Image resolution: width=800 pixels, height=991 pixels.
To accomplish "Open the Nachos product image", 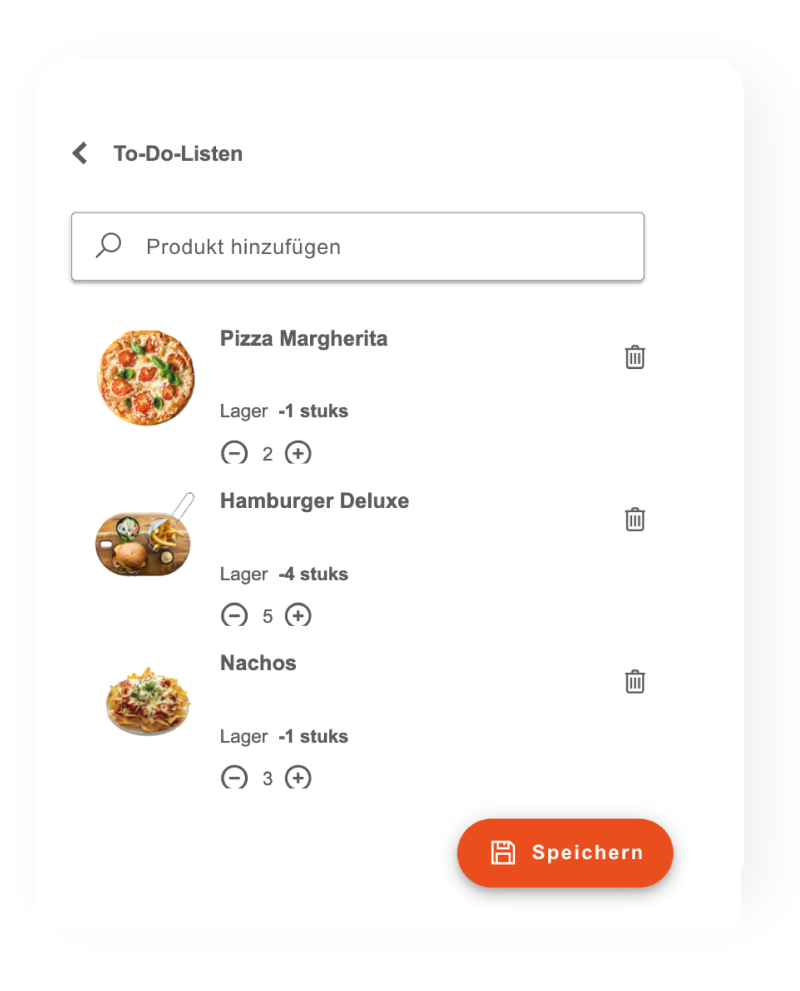I will pyautogui.click(x=148, y=701).
